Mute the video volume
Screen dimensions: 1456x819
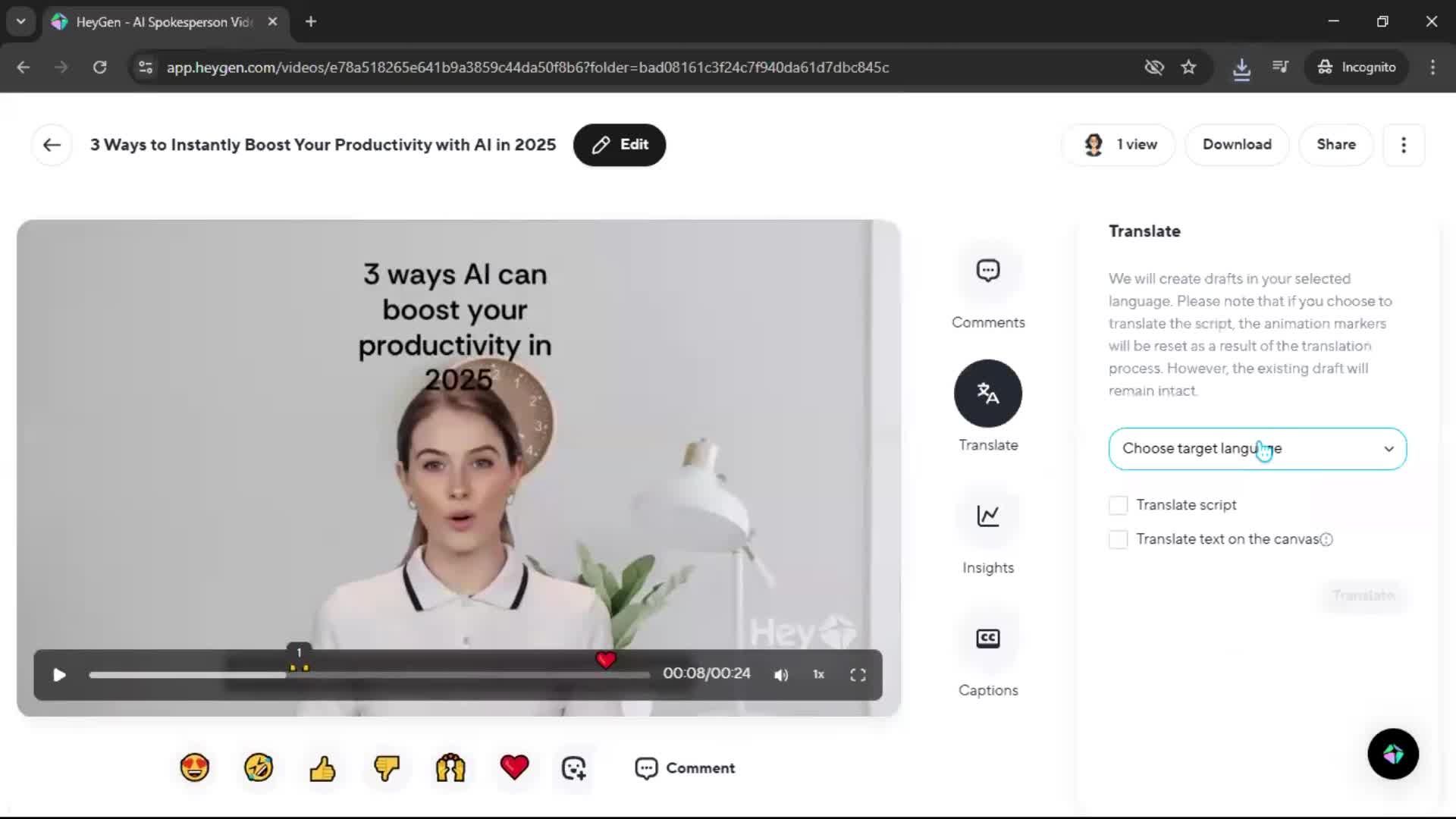pyautogui.click(x=781, y=675)
